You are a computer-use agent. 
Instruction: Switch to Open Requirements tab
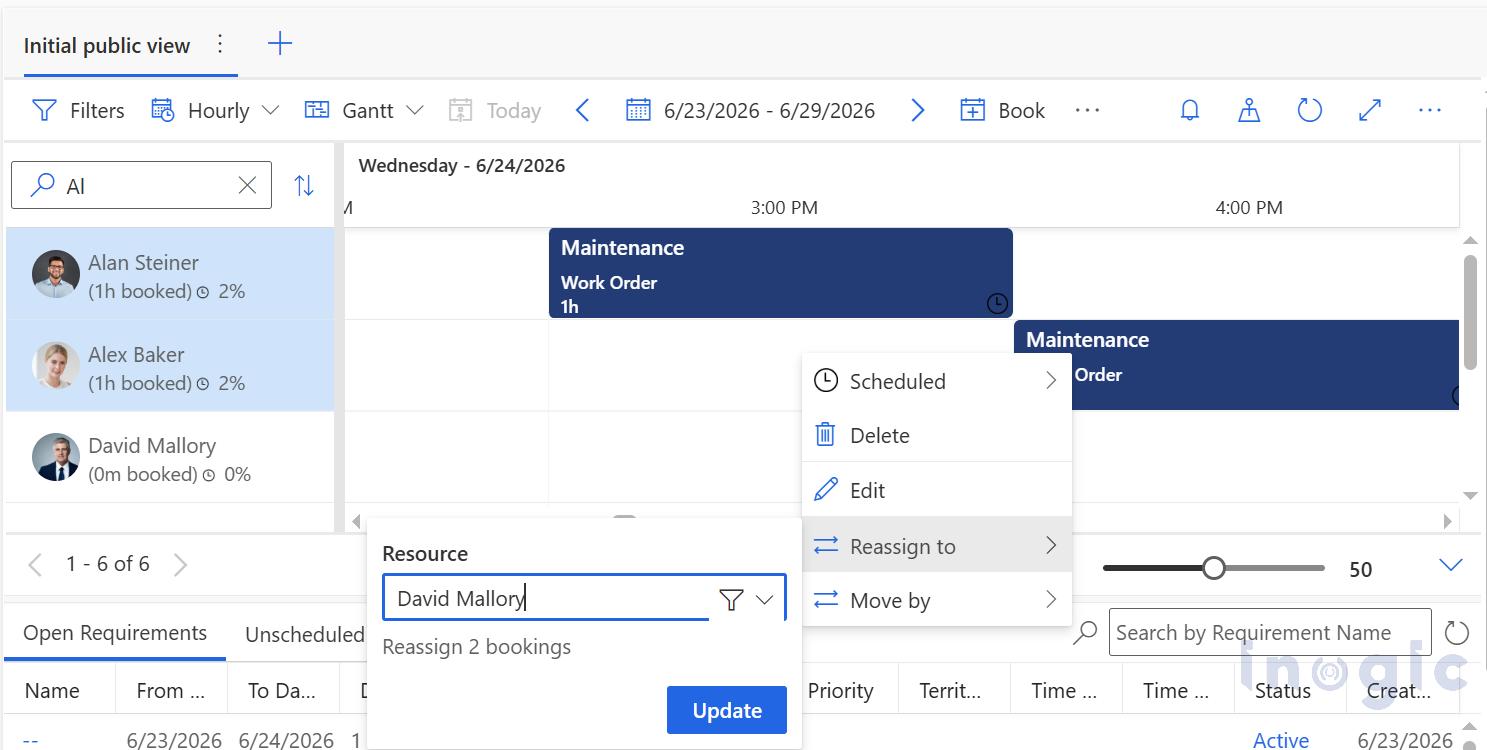115,633
